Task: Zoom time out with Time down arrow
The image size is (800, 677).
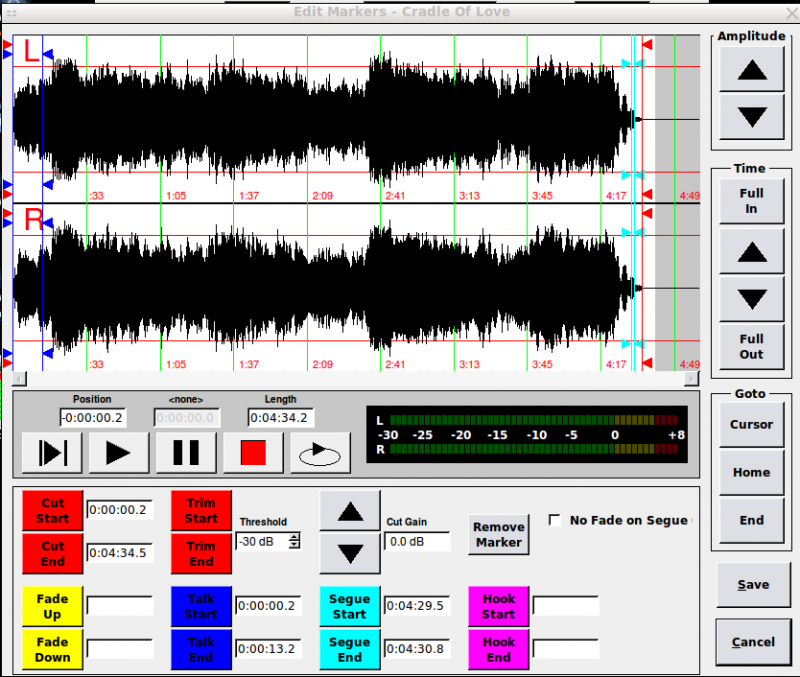Action: (751, 298)
